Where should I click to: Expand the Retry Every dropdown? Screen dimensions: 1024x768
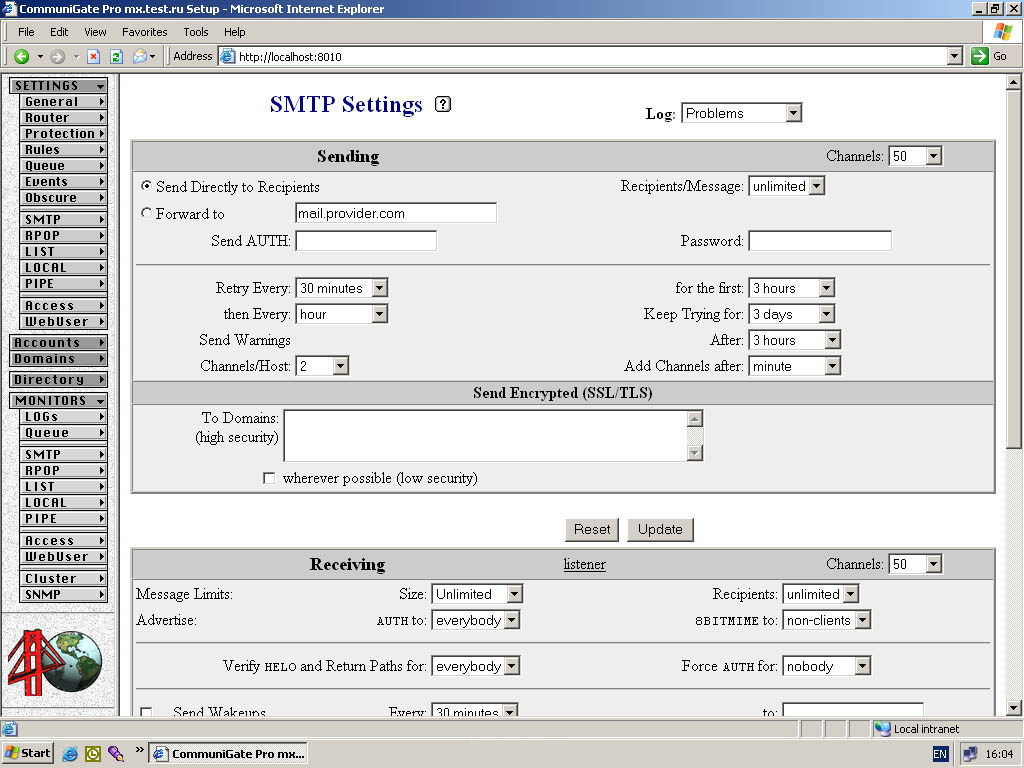[x=341, y=288]
